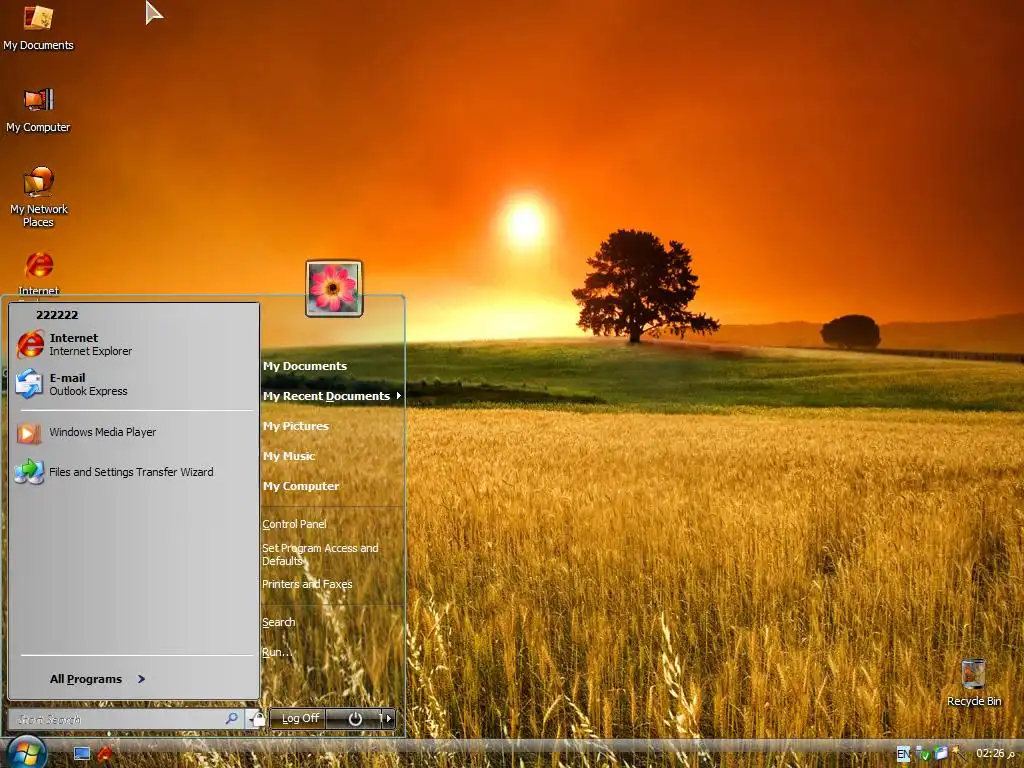This screenshot has height=768, width=1024.
Task: Click the Windows Start orb
Action: point(26,752)
